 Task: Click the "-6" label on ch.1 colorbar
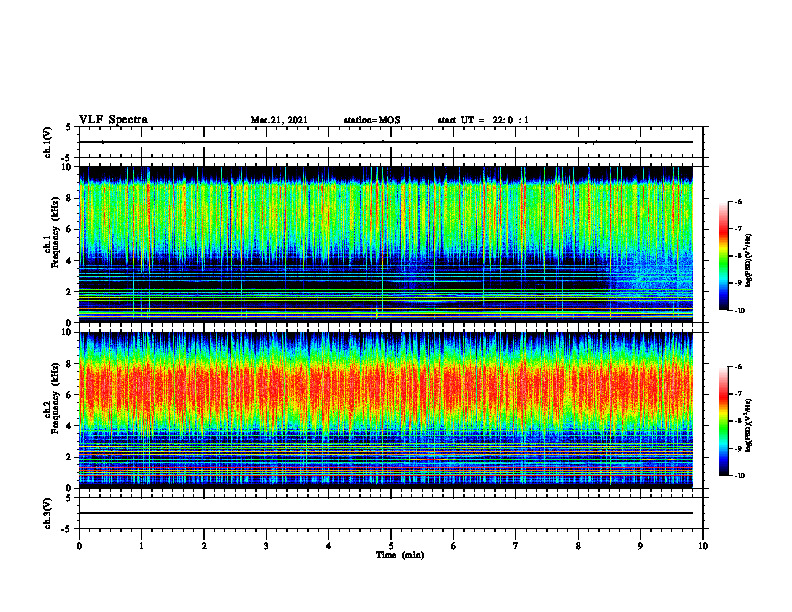coord(738,201)
